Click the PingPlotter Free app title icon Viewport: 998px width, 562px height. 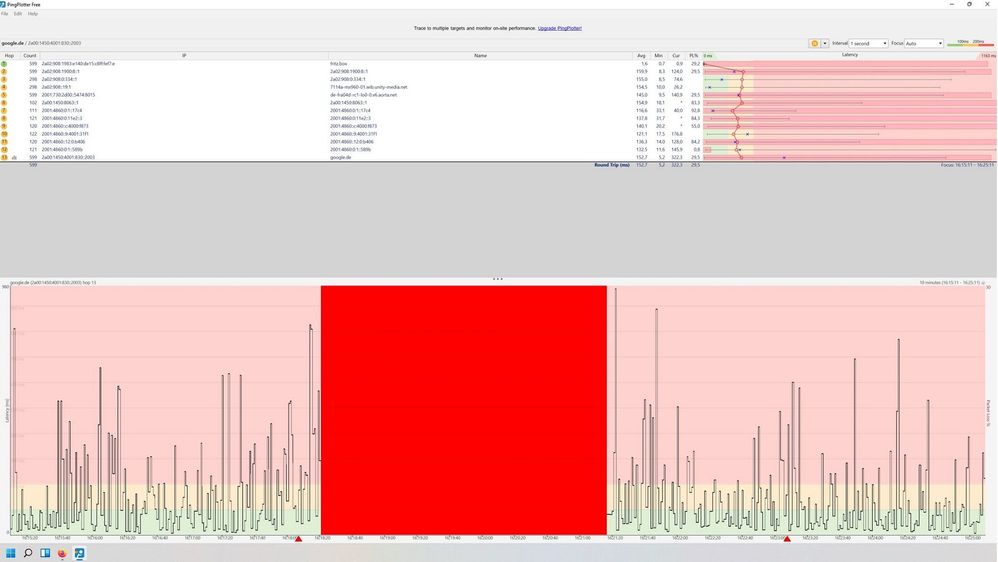[x=3, y=4]
